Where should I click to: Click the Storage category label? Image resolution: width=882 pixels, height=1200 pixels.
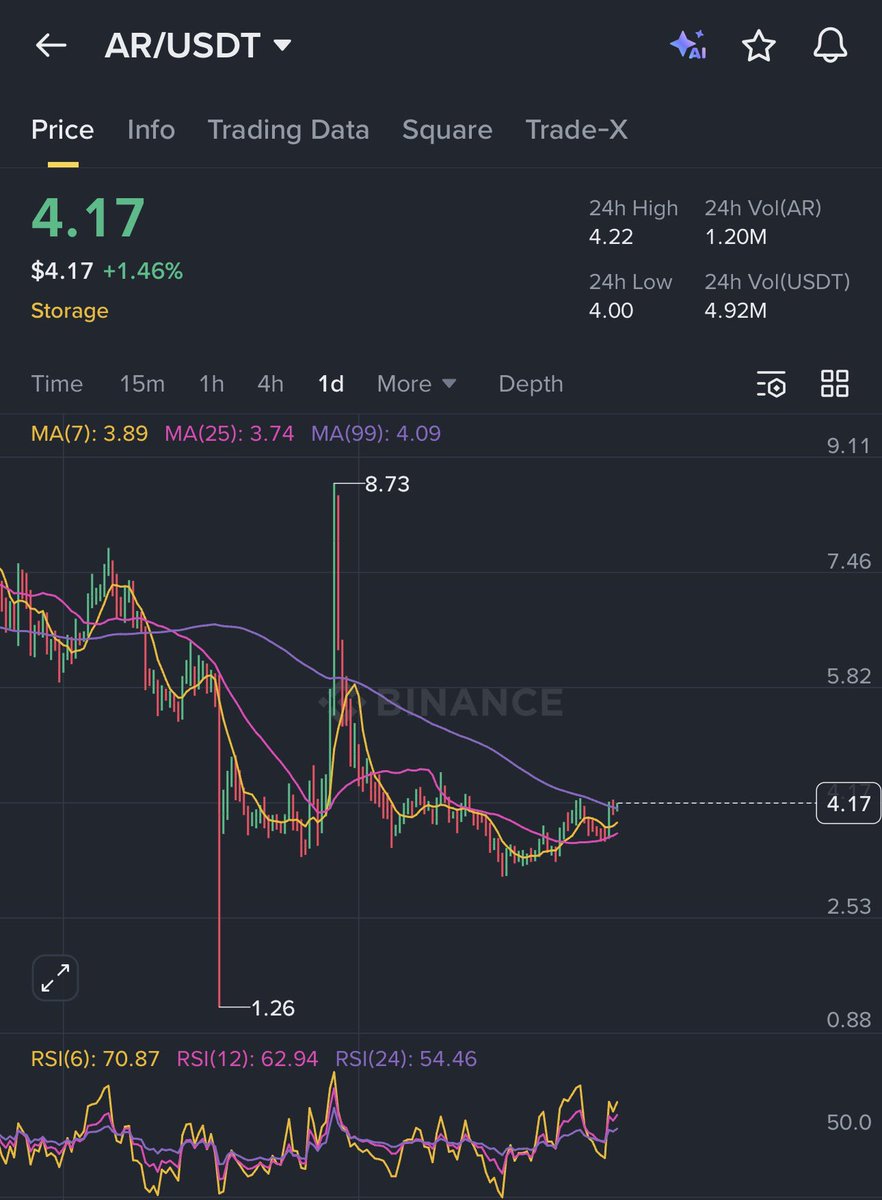pos(69,311)
